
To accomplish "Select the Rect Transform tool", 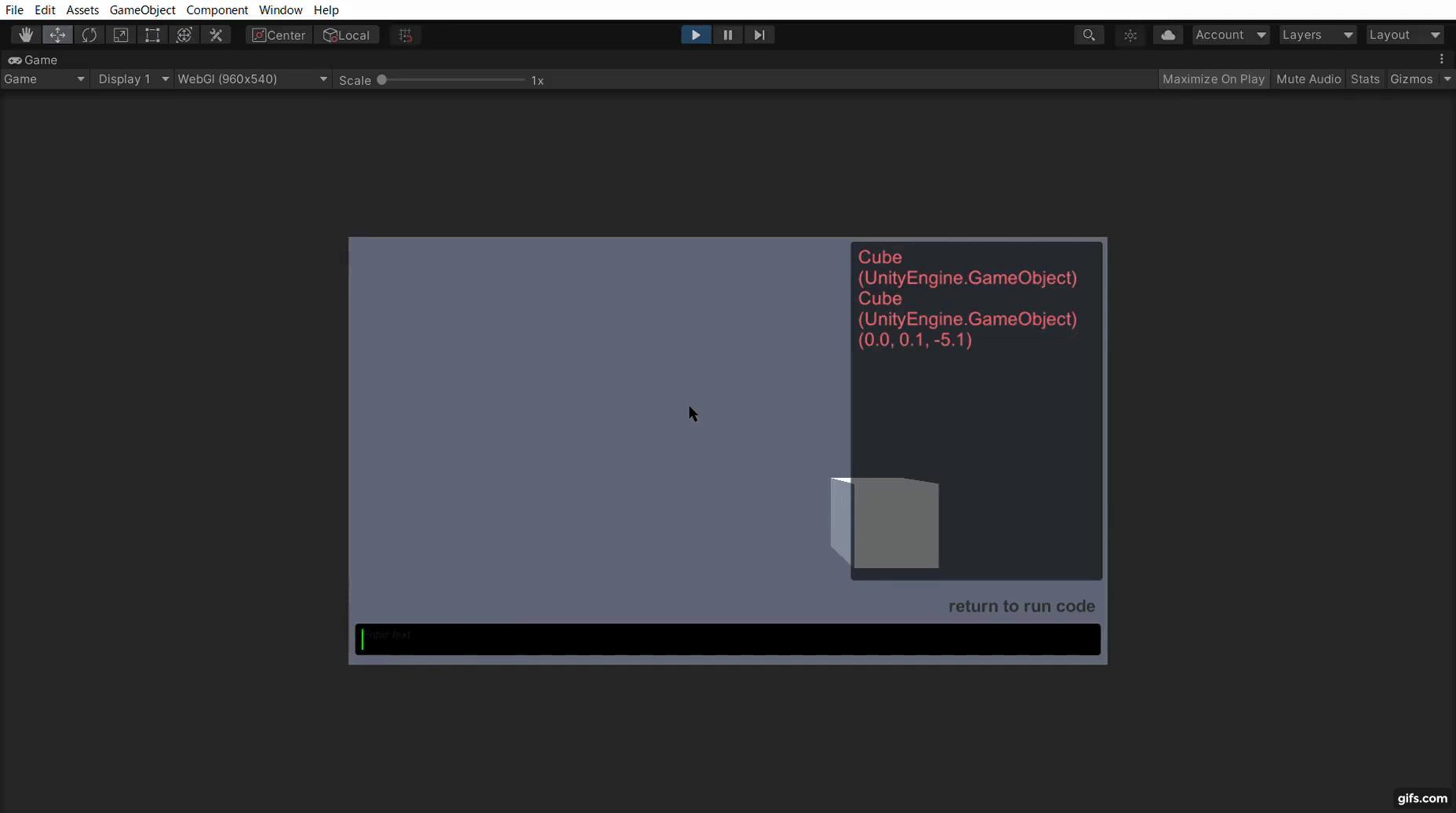I will tap(152, 35).
